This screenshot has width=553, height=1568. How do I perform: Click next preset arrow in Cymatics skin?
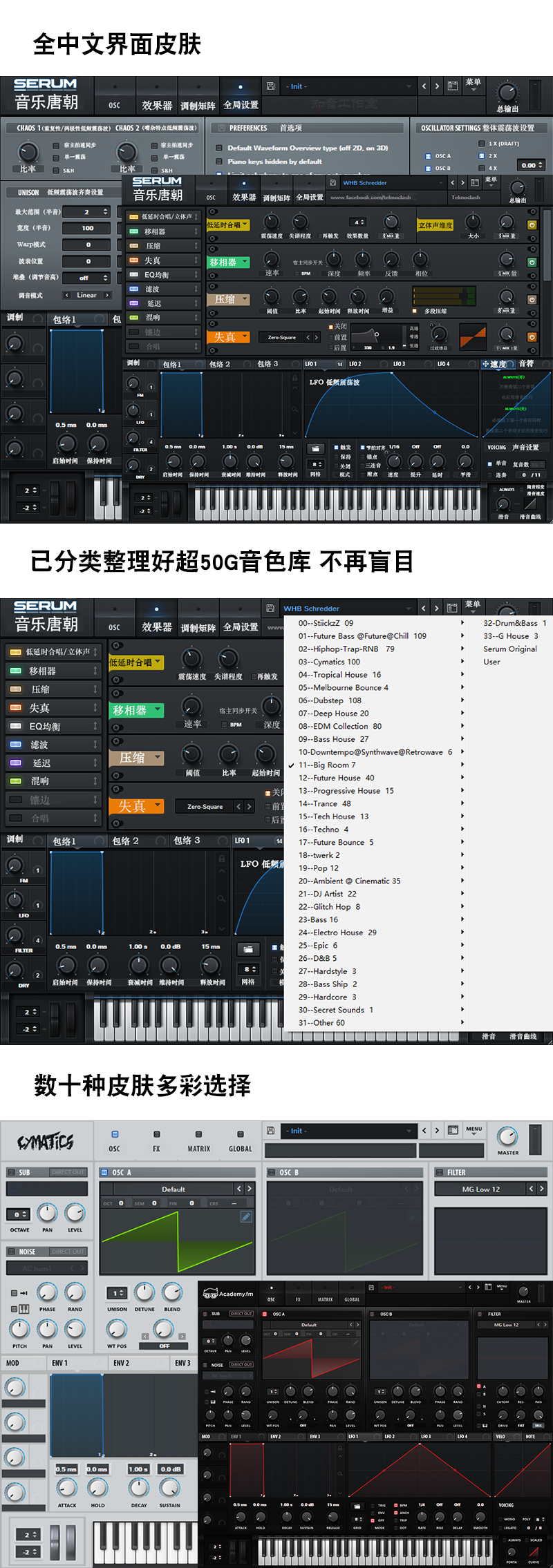[x=437, y=1131]
